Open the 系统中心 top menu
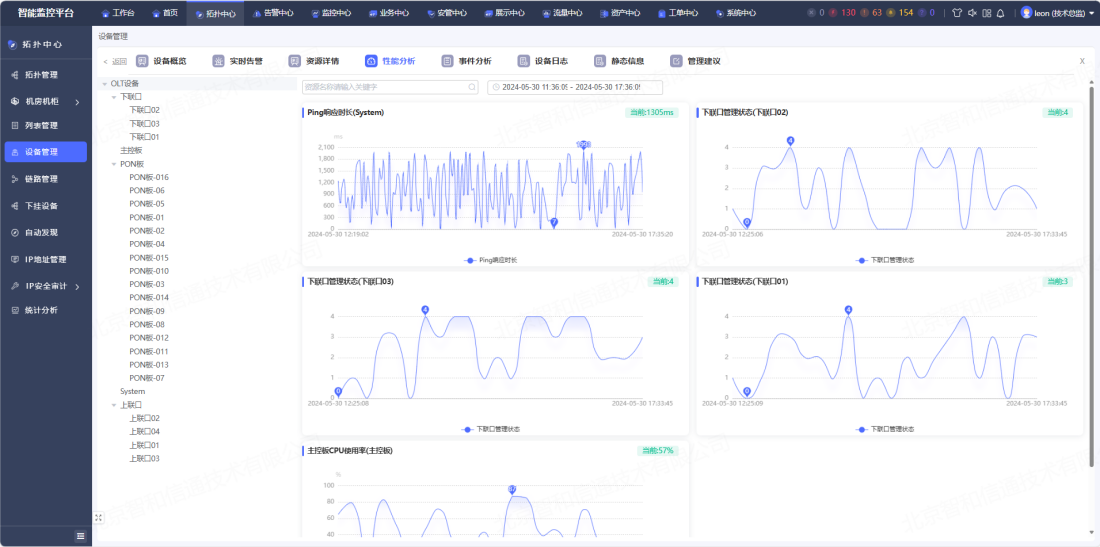1100x547 pixels. click(x=736, y=13)
